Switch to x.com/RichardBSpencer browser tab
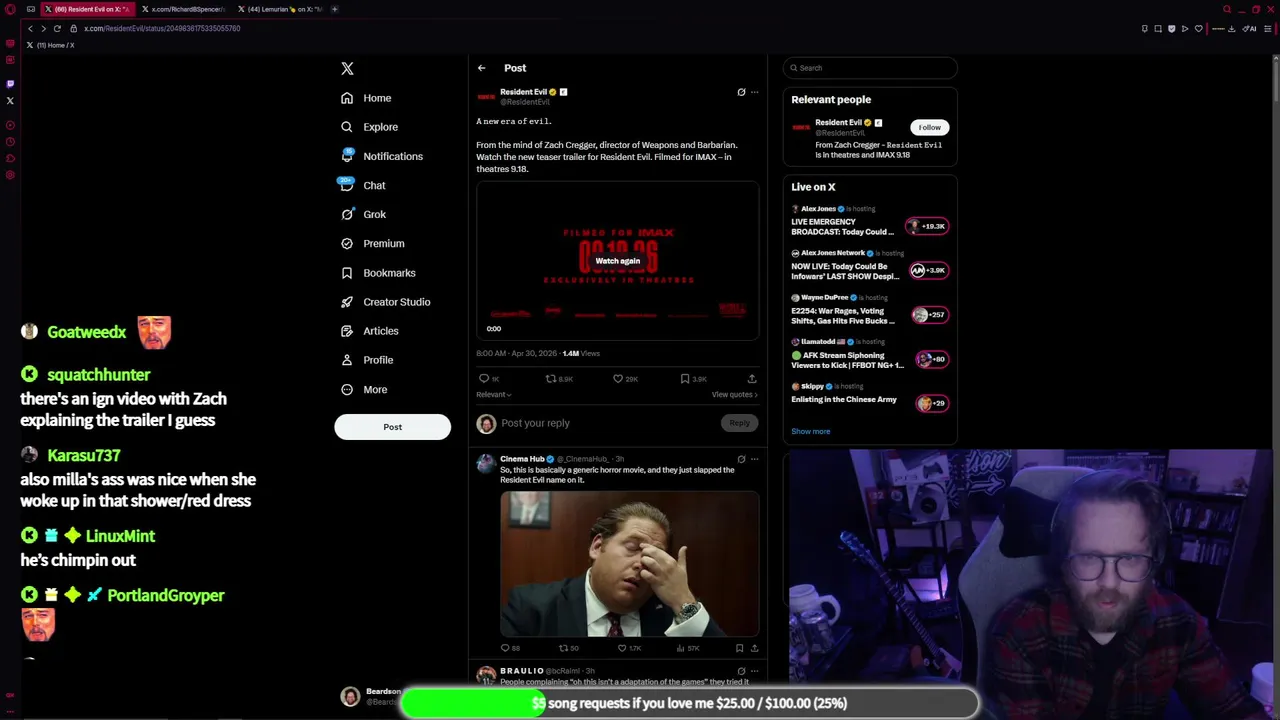The width and height of the screenshot is (1280, 720). click(x=183, y=9)
